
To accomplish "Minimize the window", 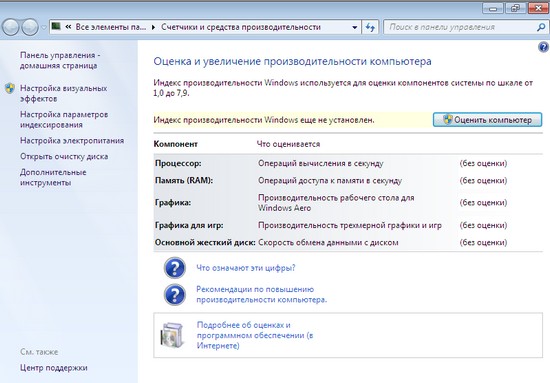I will coord(493,8).
